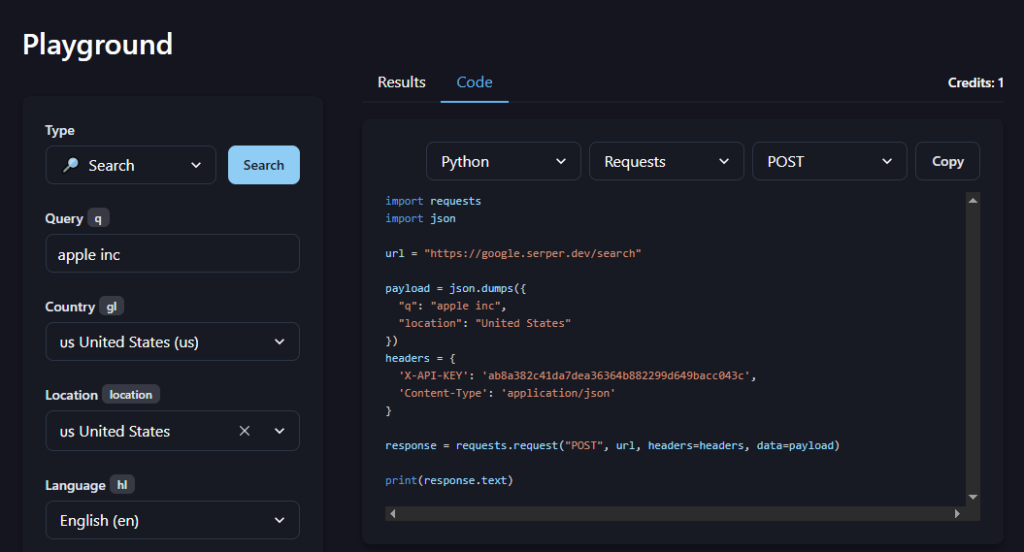Open the Python language dropdown
Image resolution: width=1024 pixels, height=552 pixels.
click(x=504, y=161)
